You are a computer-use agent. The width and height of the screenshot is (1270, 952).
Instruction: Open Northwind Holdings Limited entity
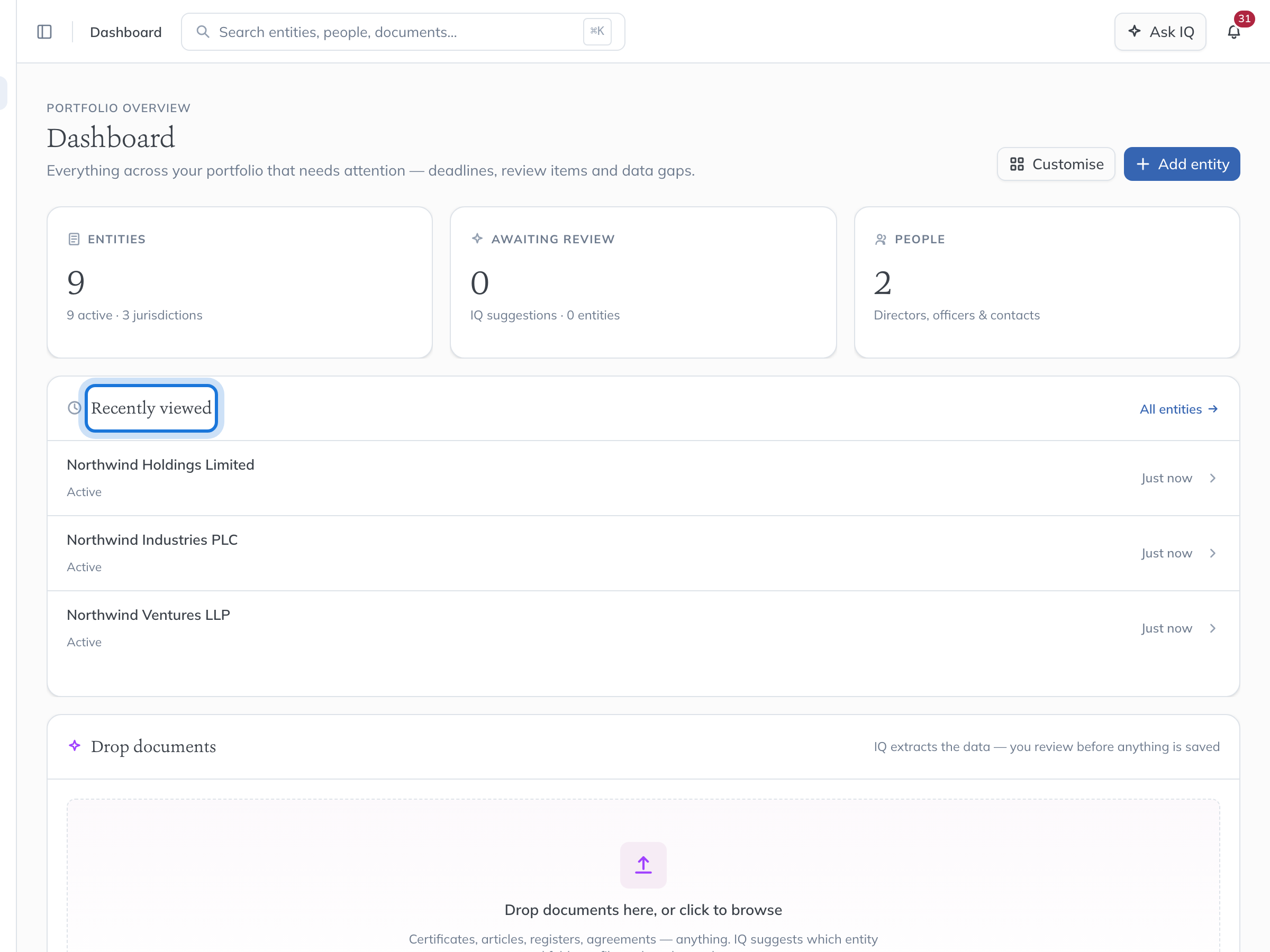tap(643, 478)
